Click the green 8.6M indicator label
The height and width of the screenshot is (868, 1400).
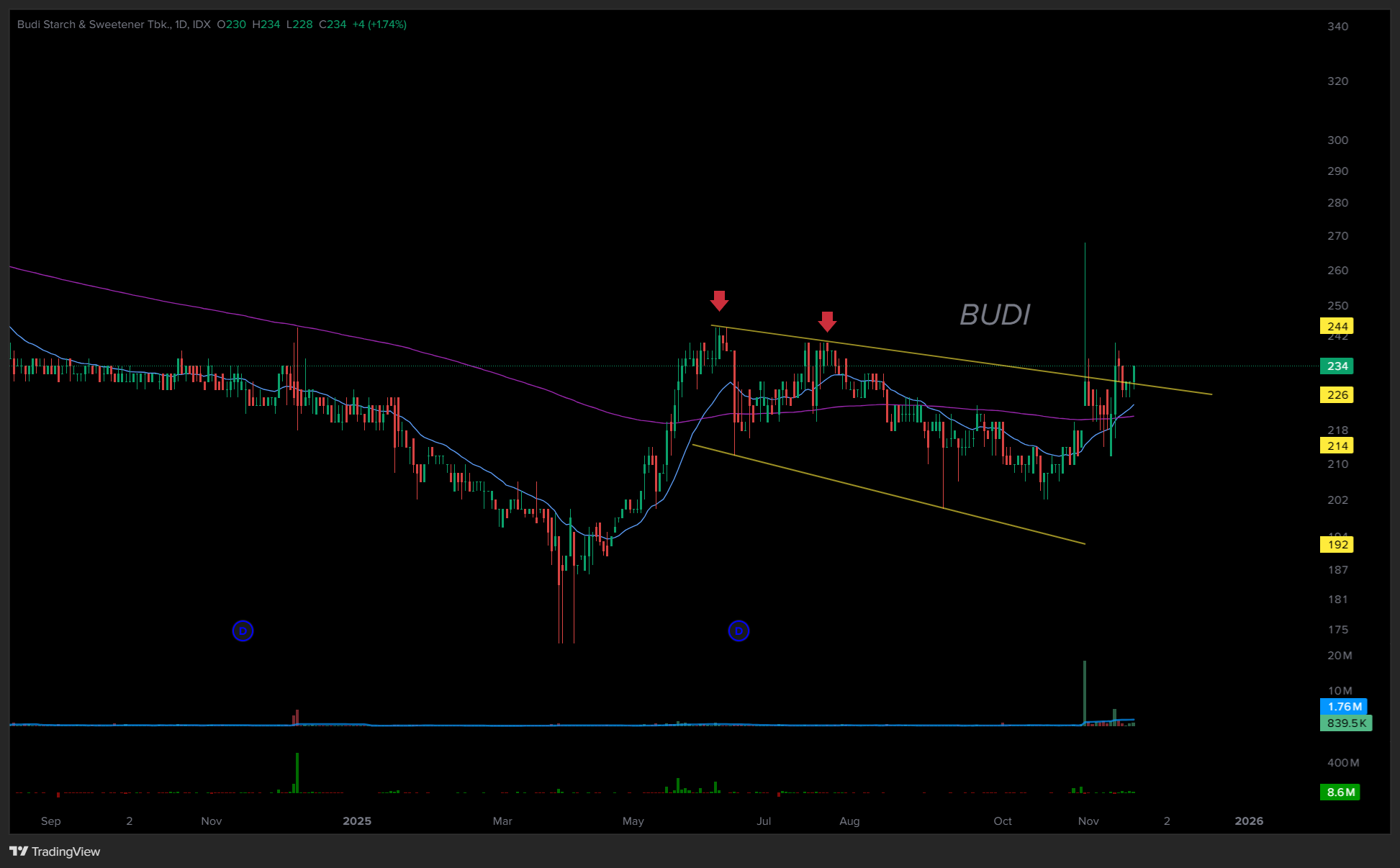1340,792
